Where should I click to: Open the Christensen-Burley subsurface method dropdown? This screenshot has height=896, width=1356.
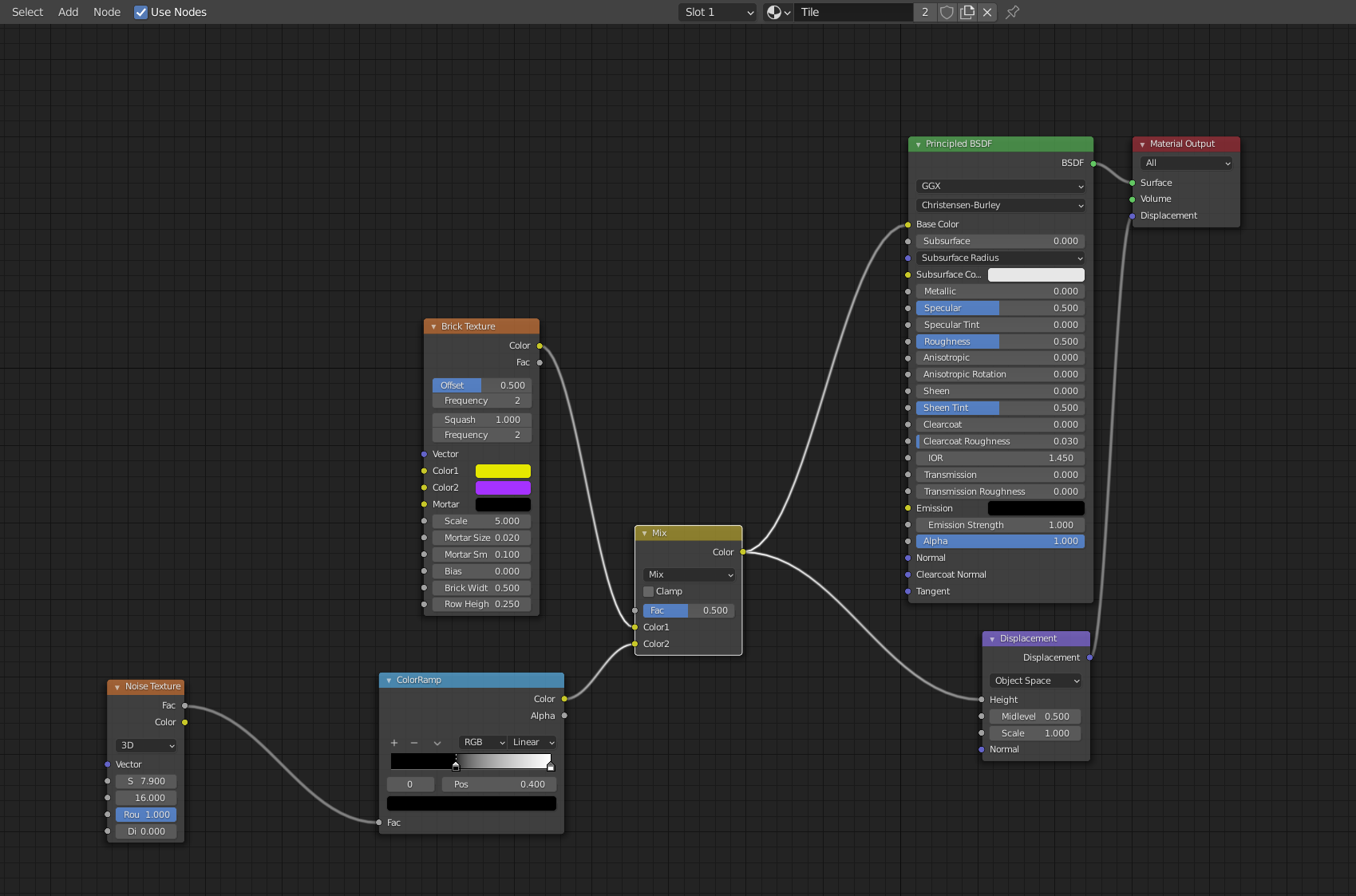(1002, 205)
